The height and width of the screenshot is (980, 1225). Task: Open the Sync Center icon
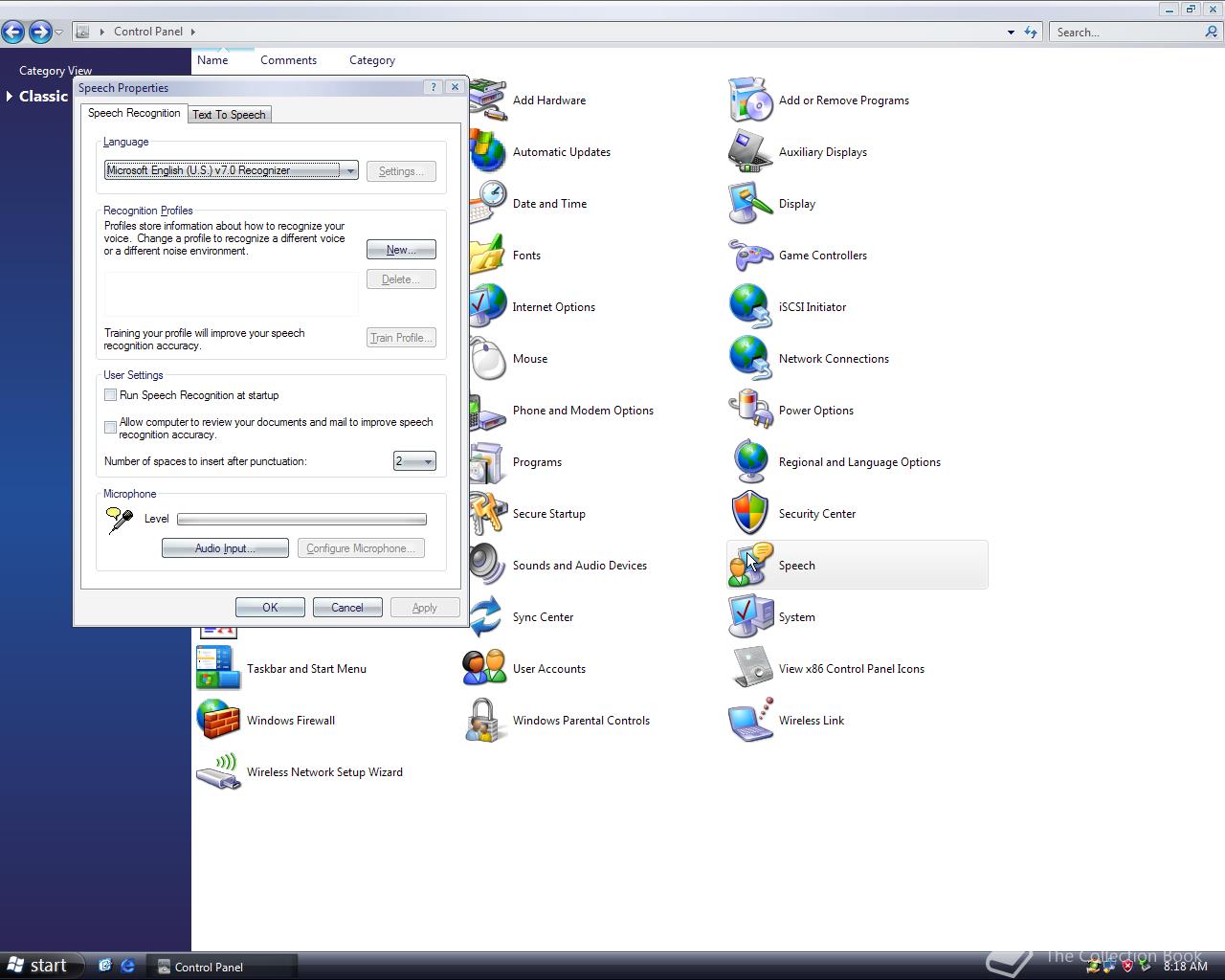click(487, 617)
